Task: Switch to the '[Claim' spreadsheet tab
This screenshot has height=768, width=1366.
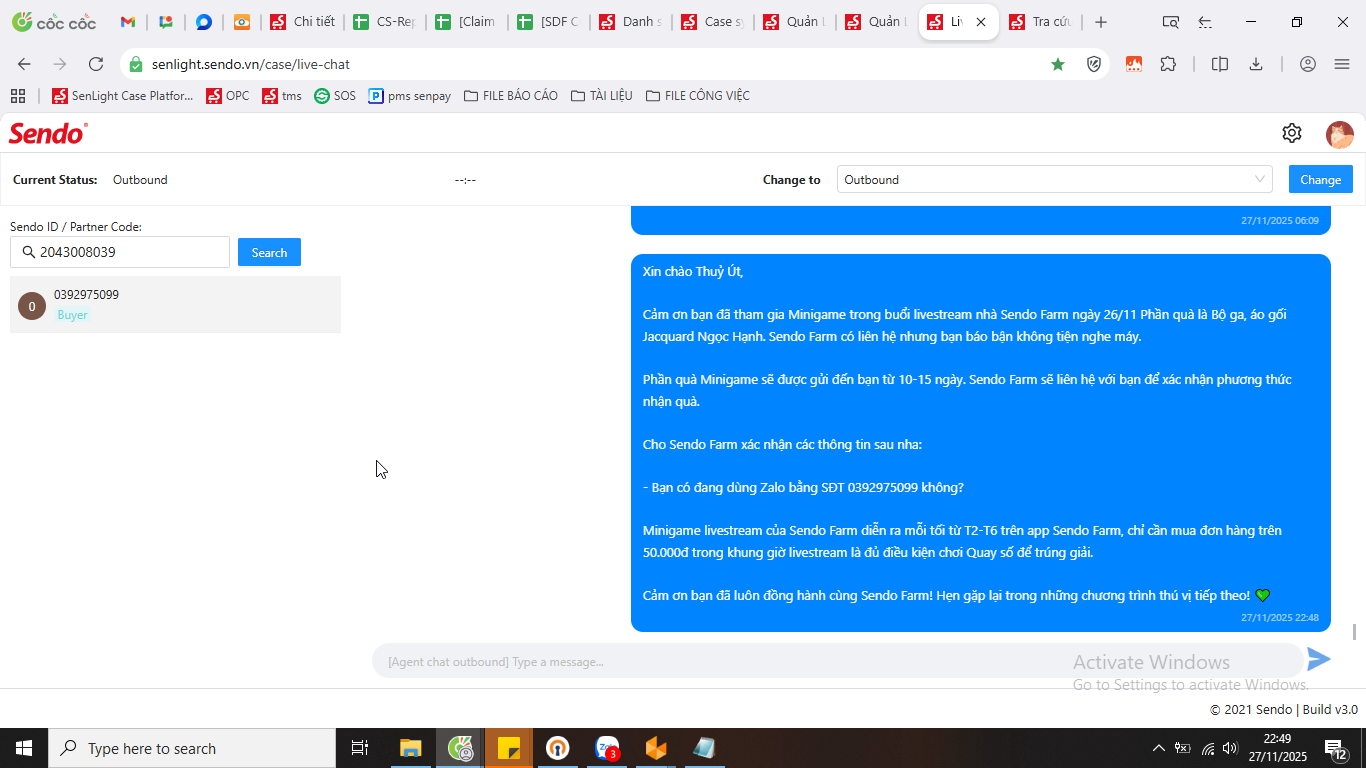Action: click(x=467, y=22)
